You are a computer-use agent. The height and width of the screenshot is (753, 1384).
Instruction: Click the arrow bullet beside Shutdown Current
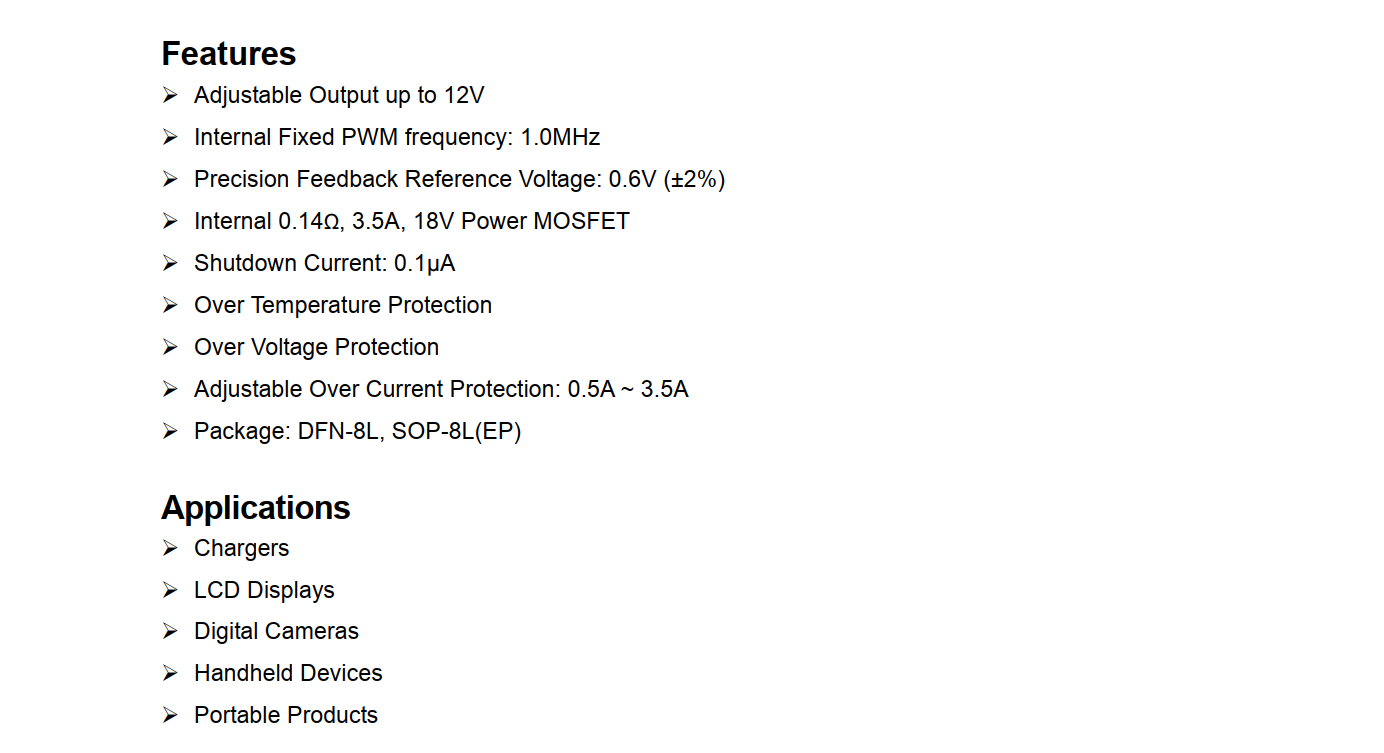tap(170, 263)
